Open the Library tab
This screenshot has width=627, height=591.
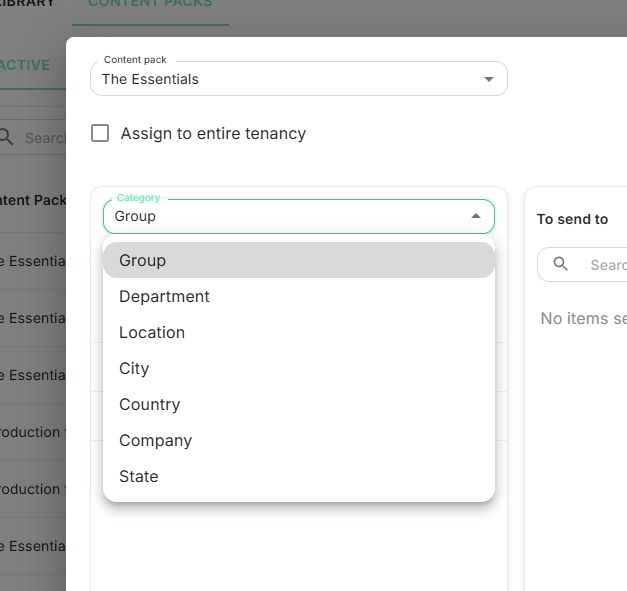(28, 5)
